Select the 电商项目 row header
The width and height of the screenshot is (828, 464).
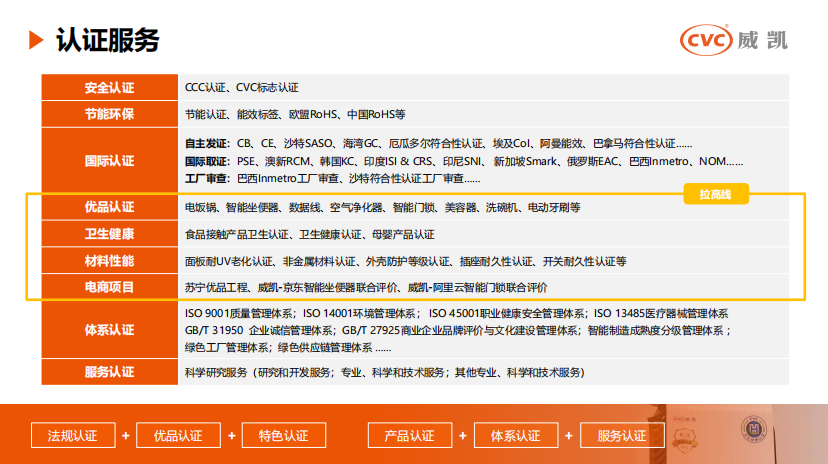pos(109,287)
